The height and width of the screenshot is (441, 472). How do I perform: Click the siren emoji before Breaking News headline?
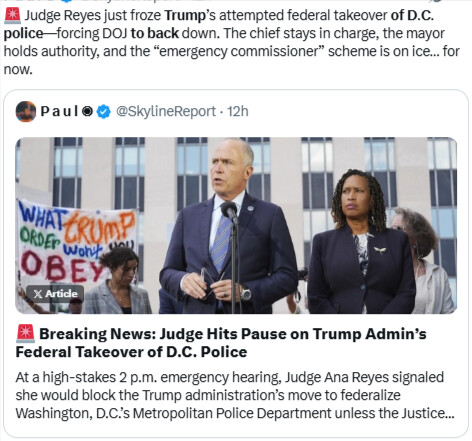(x=25, y=334)
